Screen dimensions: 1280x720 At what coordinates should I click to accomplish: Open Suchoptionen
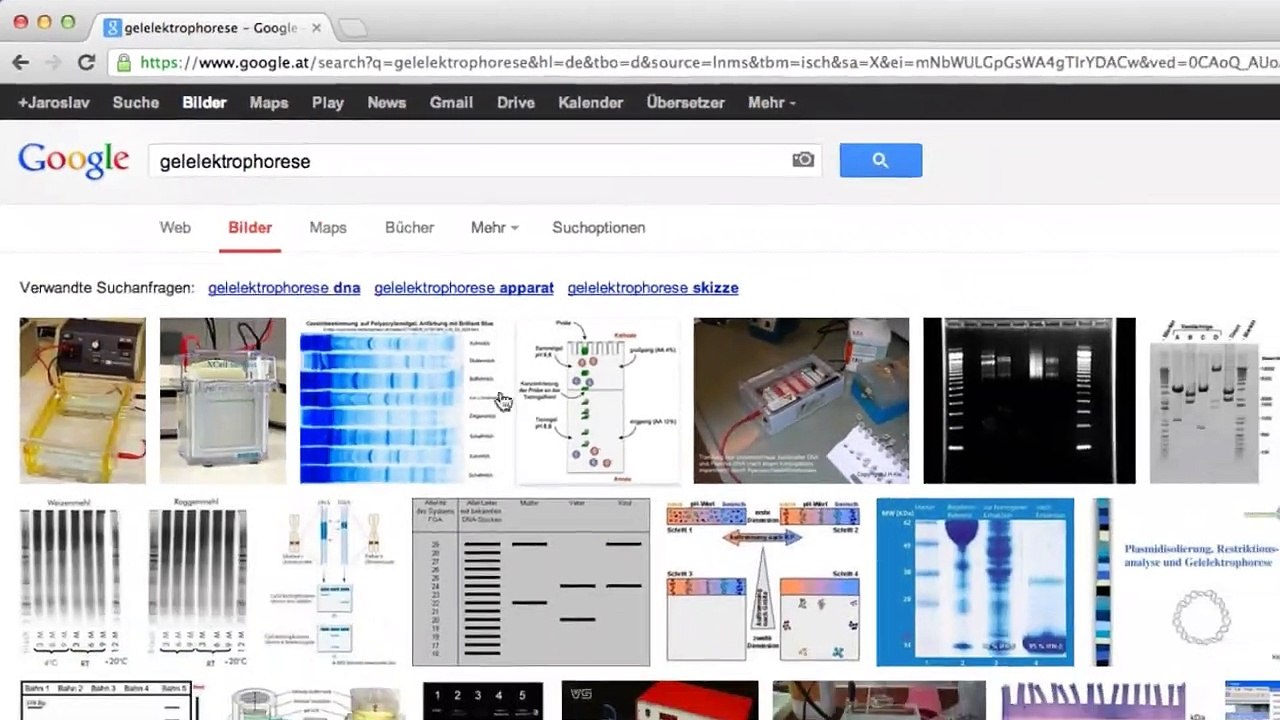[x=599, y=227]
